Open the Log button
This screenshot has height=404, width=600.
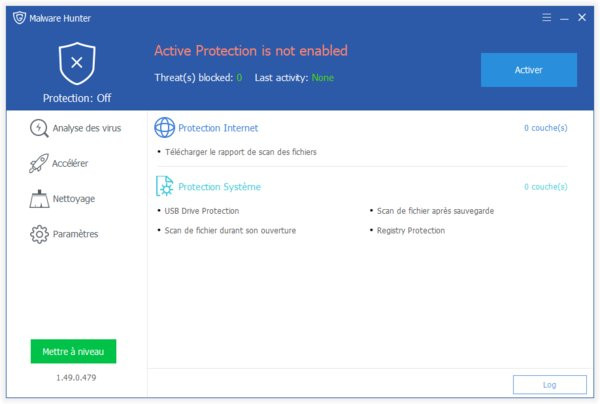(549, 384)
